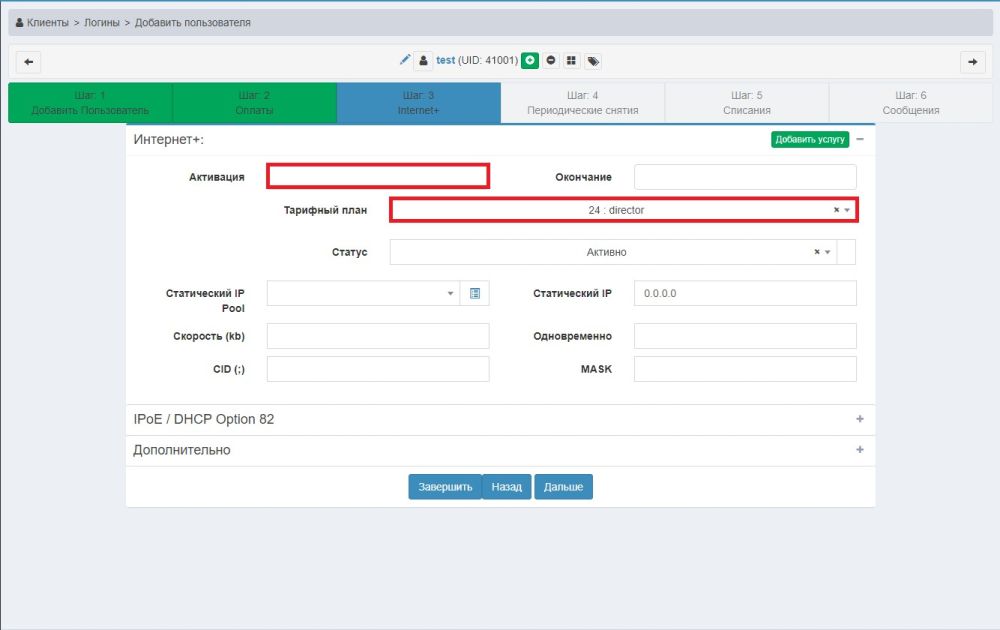This screenshot has width=1000, height=630.
Task: Click the tags icon after UID
Action: pos(593,61)
